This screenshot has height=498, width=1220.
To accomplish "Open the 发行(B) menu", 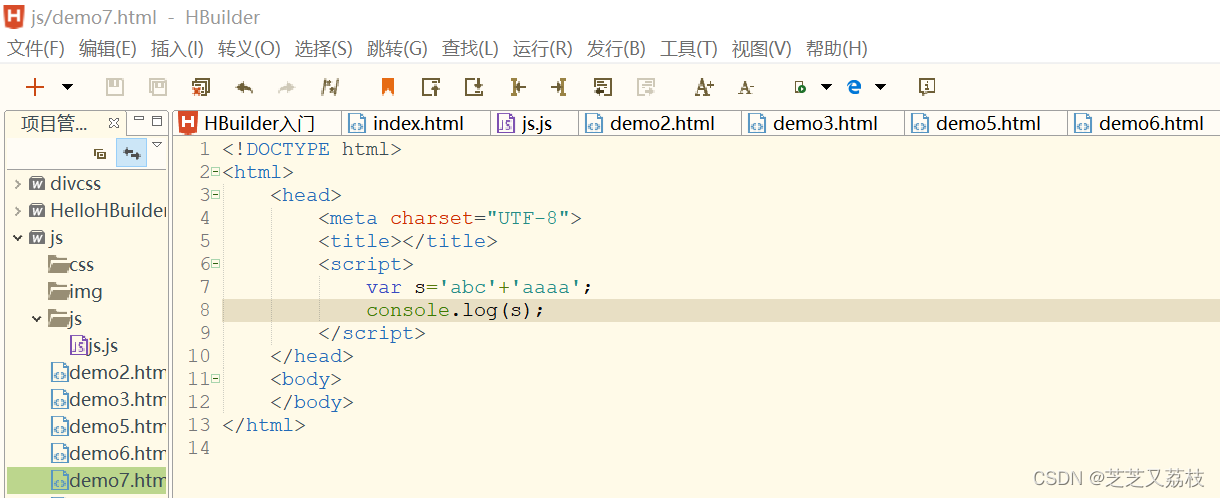I will click(616, 48).
